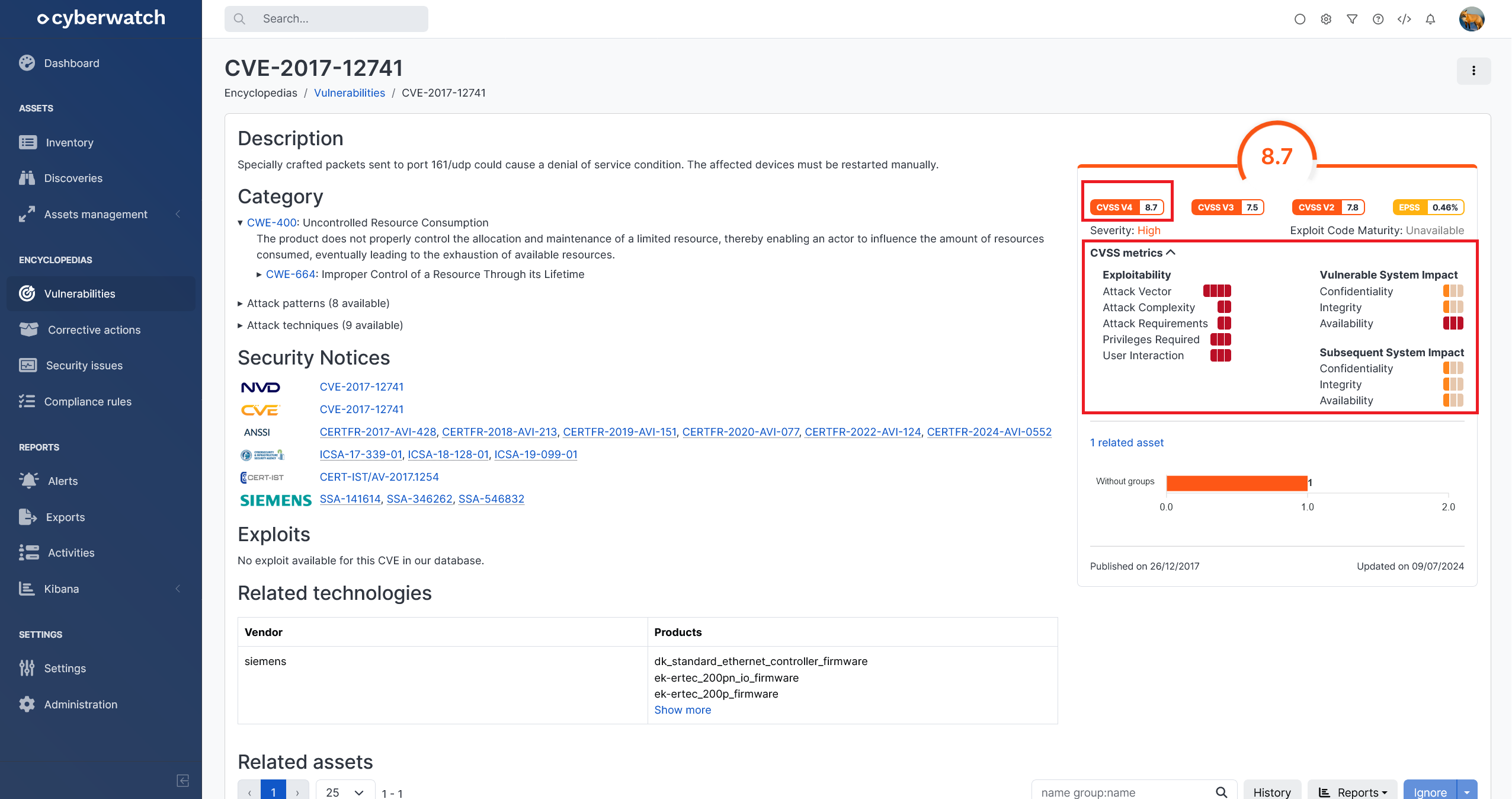Open Siemens SSA-546832 advisory
Screen dimensions: 1512x799
[x=491, y=499]
